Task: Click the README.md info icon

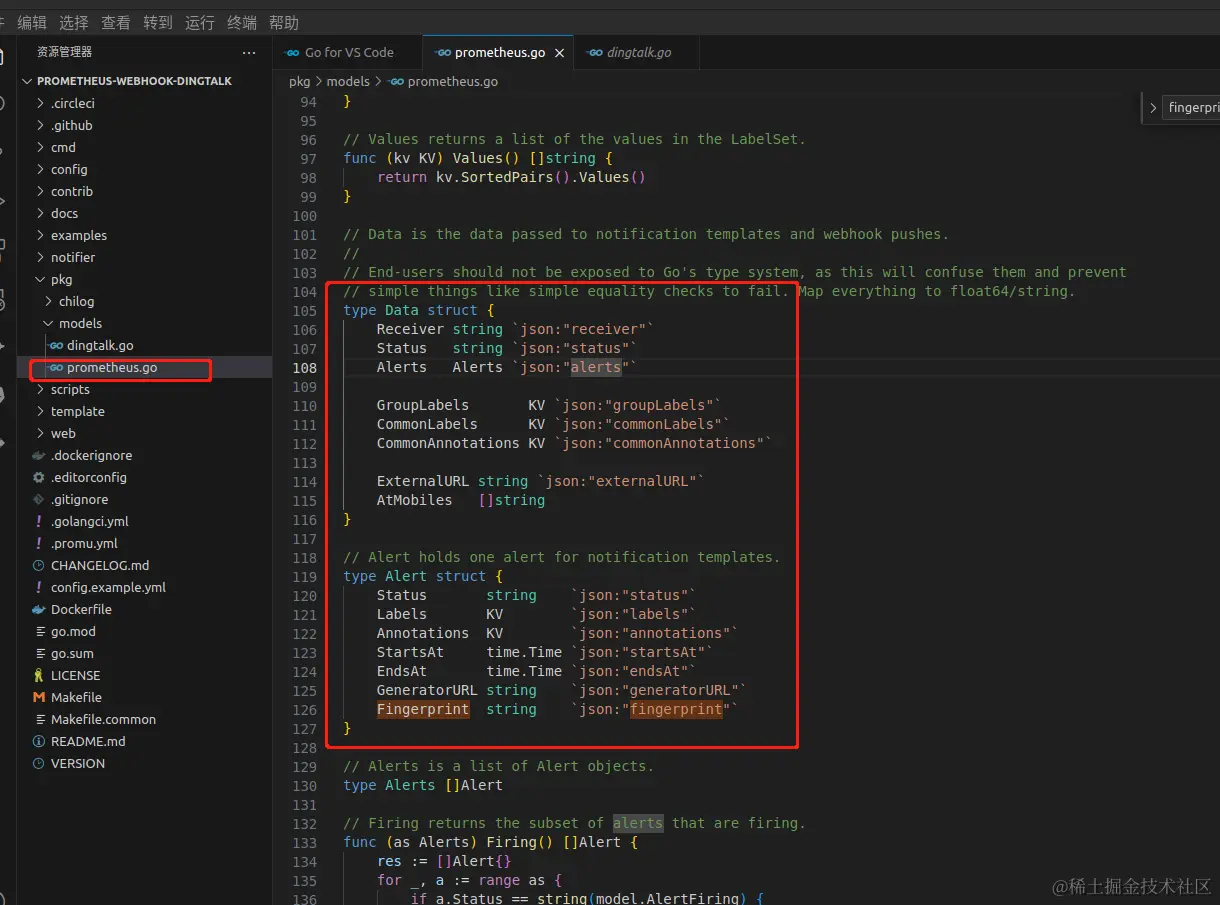Action: click(39, 741)
